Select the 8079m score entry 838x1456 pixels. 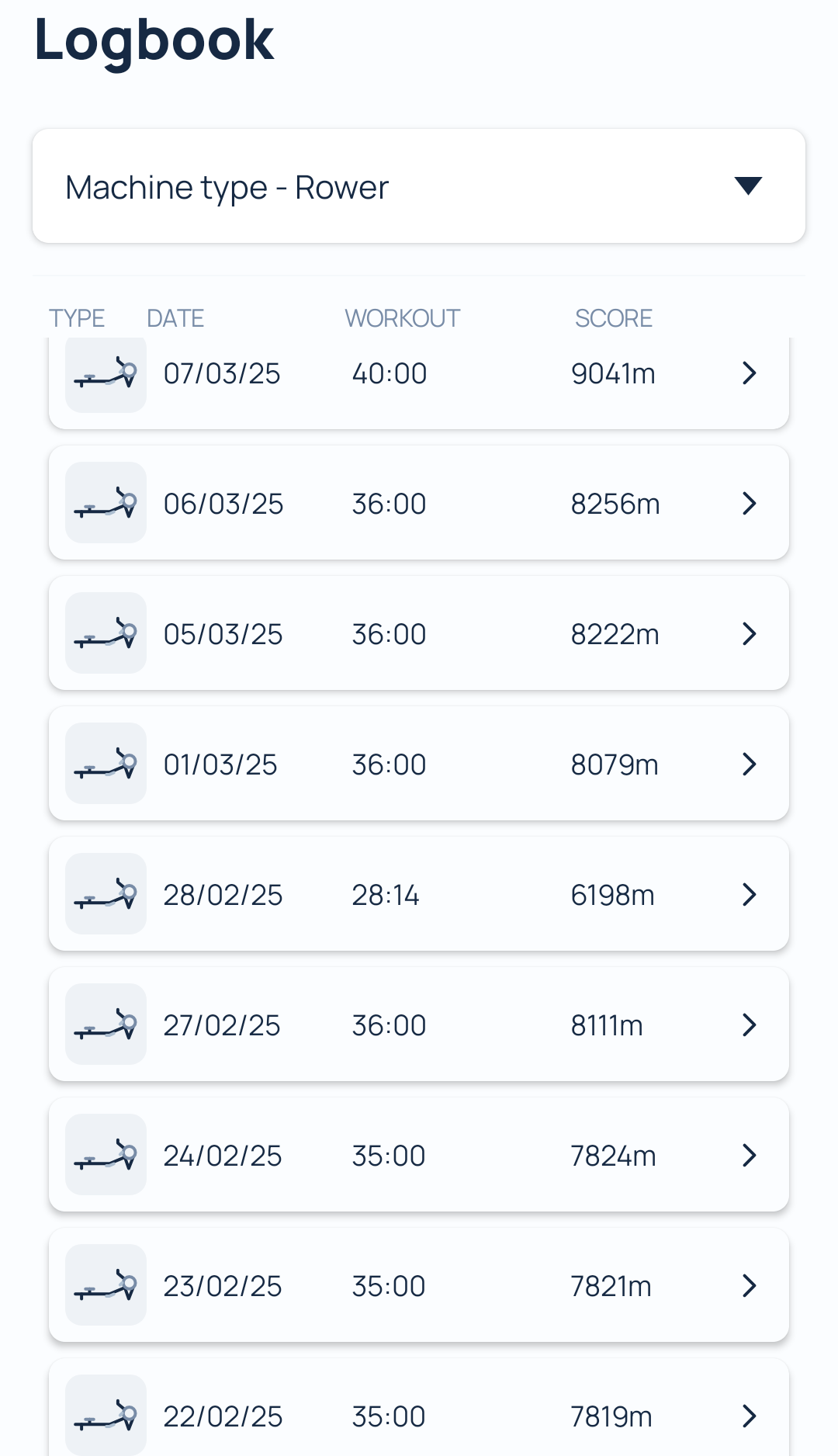pos(615,764)
